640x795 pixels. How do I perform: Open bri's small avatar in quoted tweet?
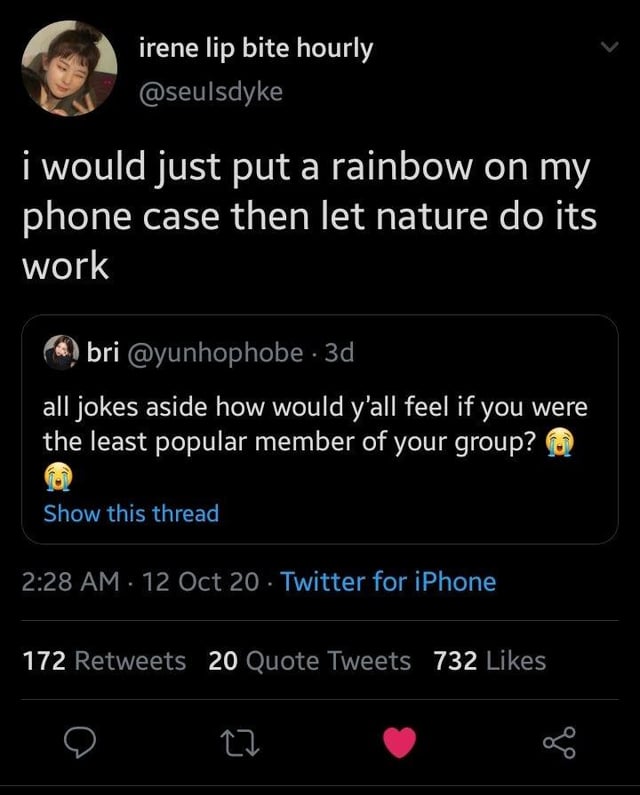(61, 353)
